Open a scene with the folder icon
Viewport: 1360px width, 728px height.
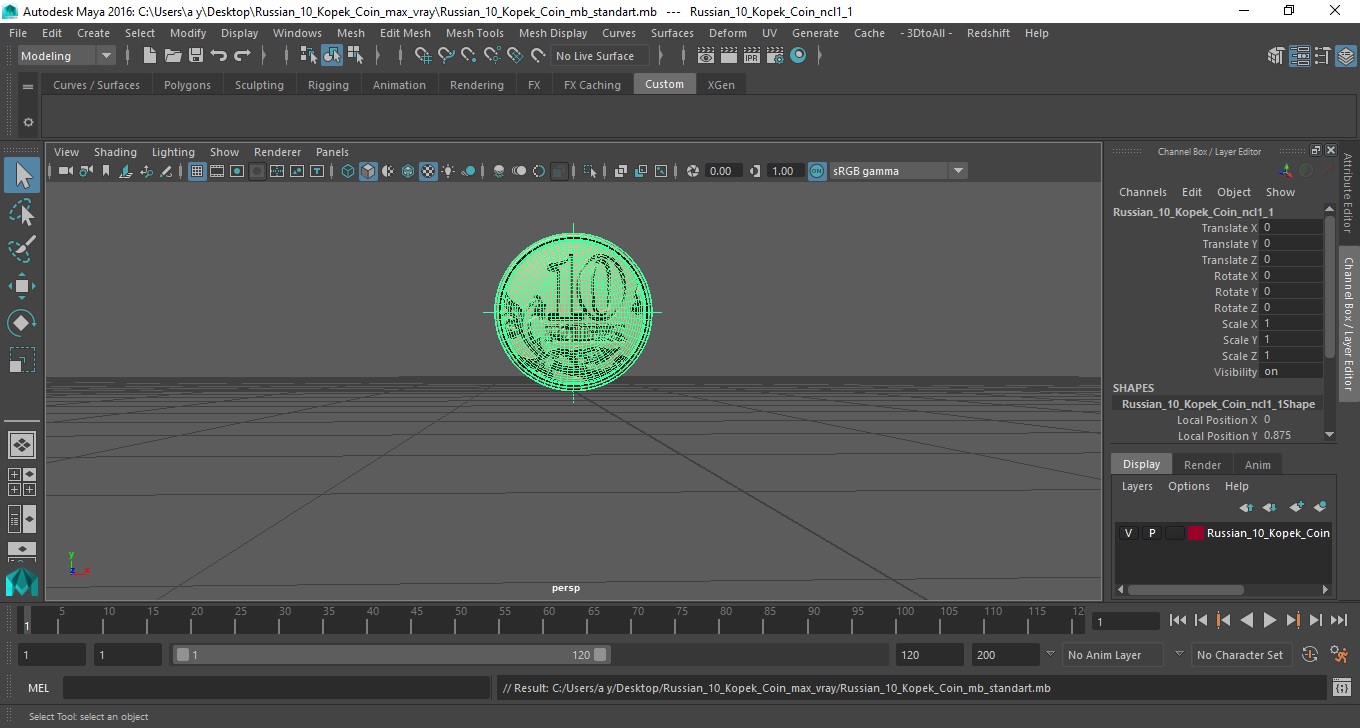click(x=173, y=56)
